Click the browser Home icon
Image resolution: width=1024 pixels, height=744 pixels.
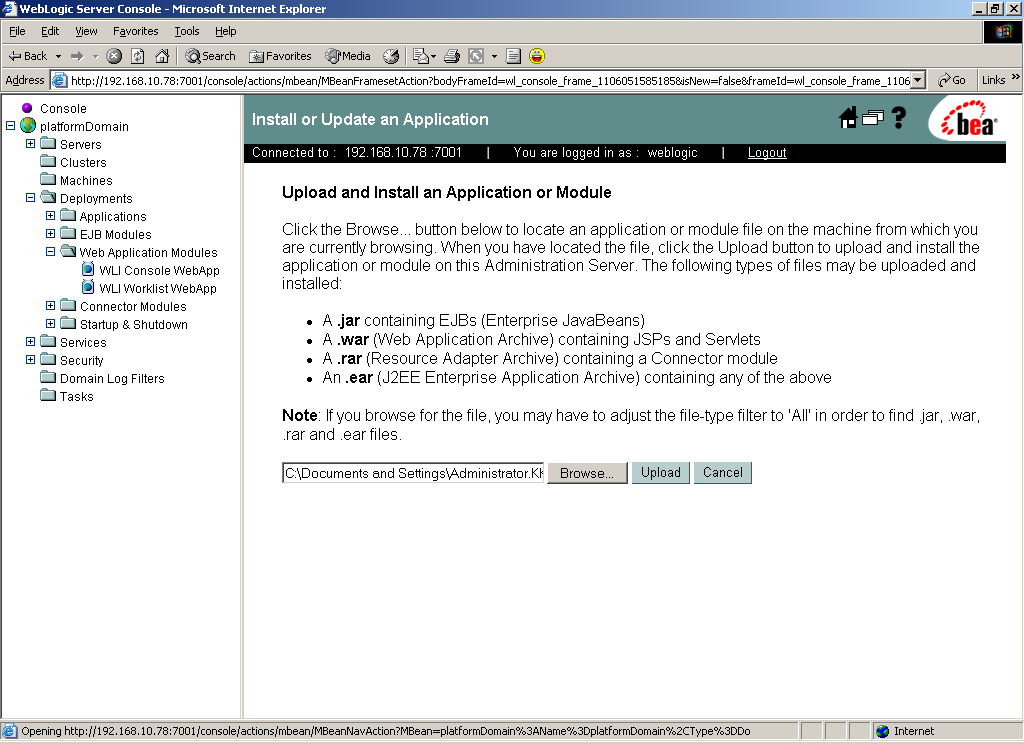tap(162, 56)
